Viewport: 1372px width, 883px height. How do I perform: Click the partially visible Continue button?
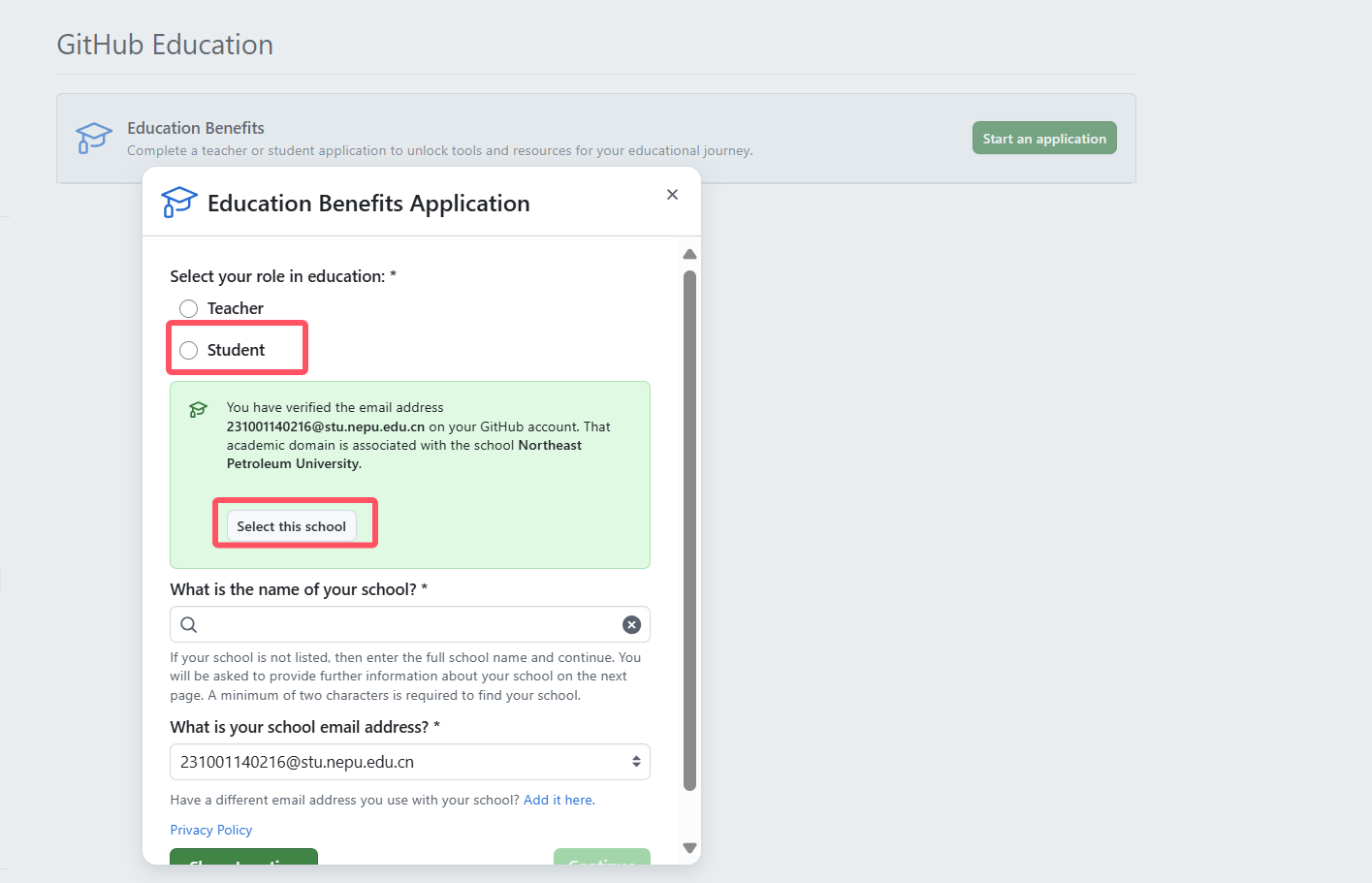pos(601,857)
